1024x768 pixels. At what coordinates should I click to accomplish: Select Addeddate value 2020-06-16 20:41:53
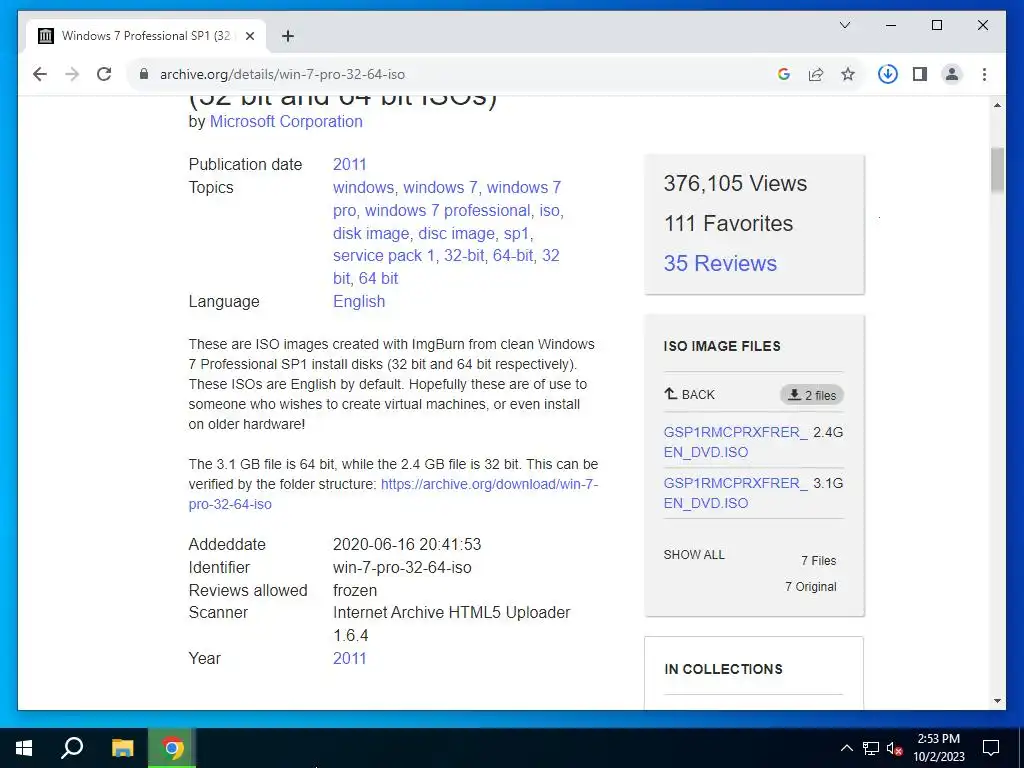pos(407,545)
